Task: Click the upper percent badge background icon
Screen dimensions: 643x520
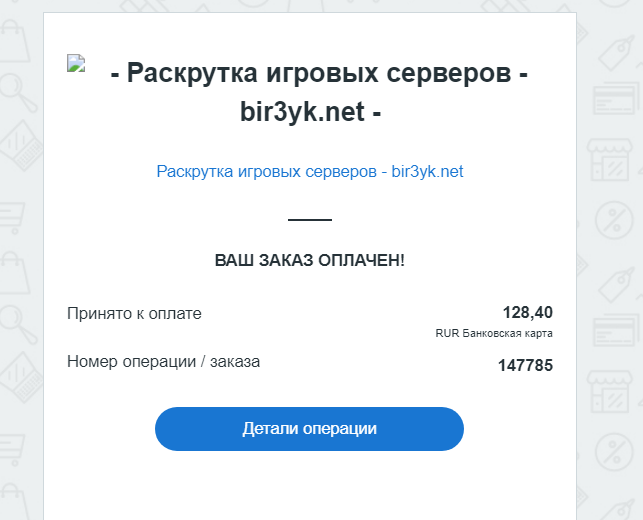Action: pyautogui.click(x=612, y=219)
